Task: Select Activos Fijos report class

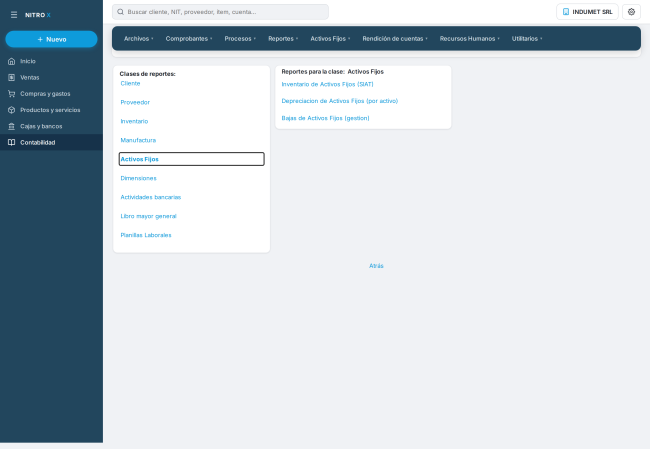Action: point(192,159)
